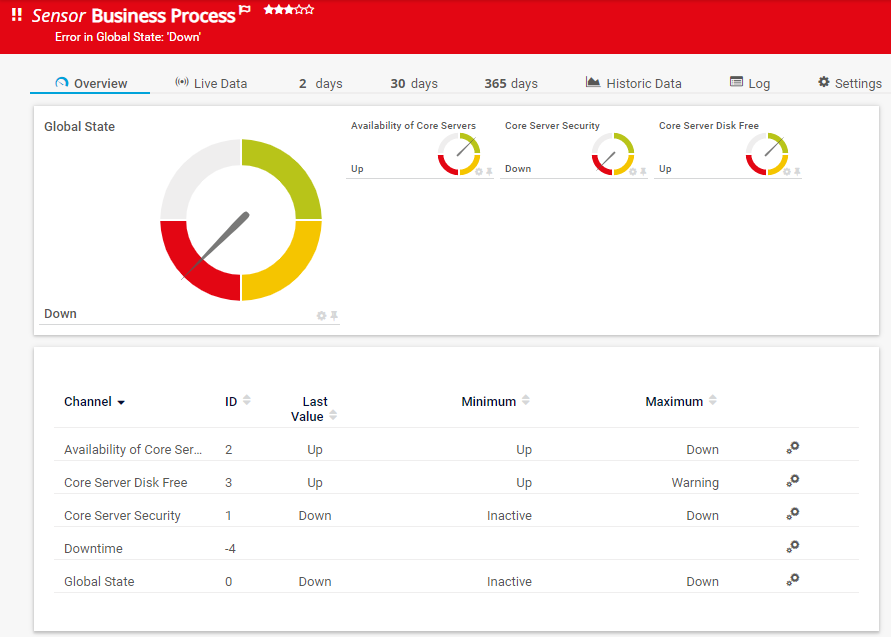This screenshot has height=637, width=891.
Task: Open the Historic Data tab
Action: point(634,84)
